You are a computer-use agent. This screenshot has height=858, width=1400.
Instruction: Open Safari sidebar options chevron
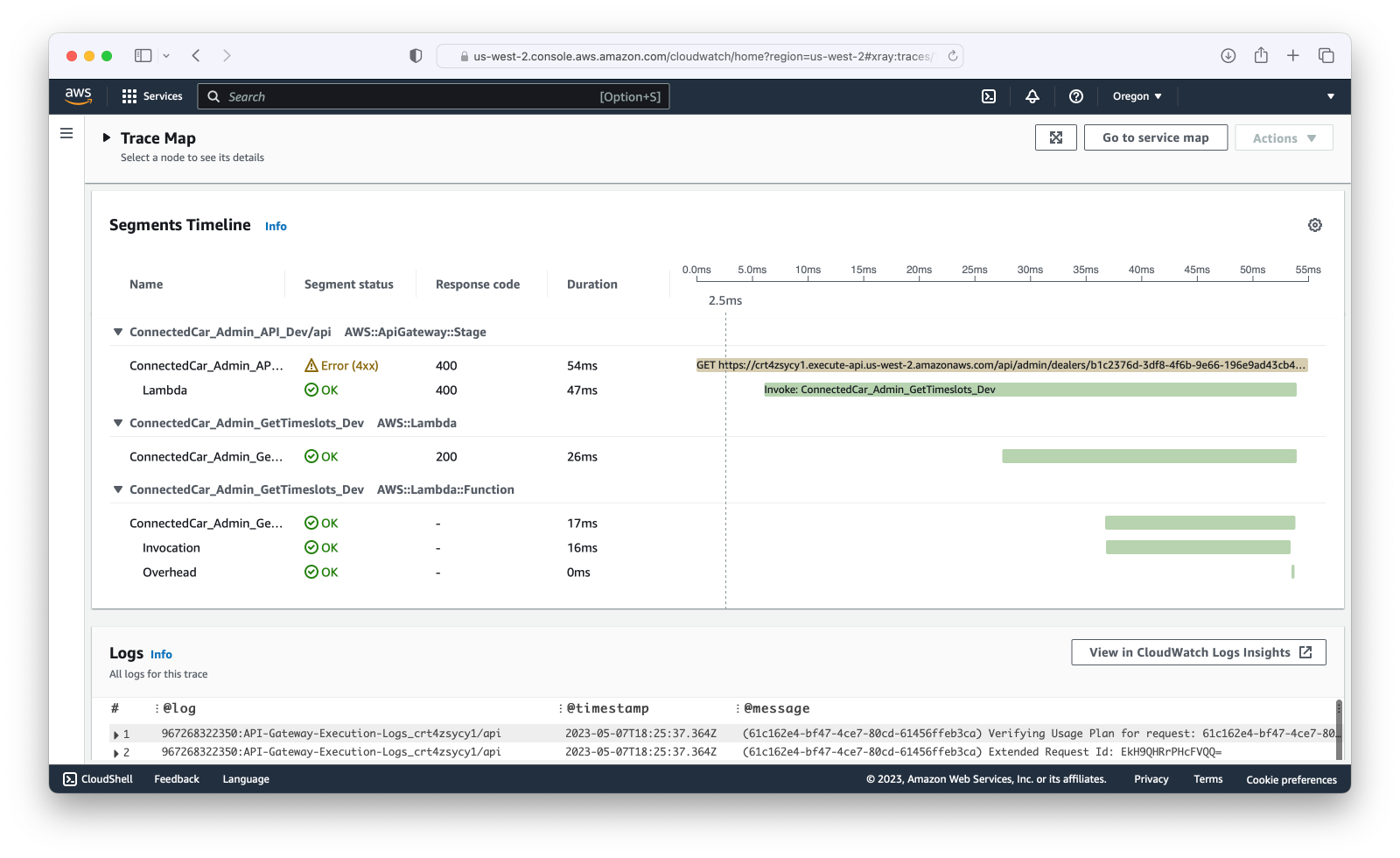(166, 56)
